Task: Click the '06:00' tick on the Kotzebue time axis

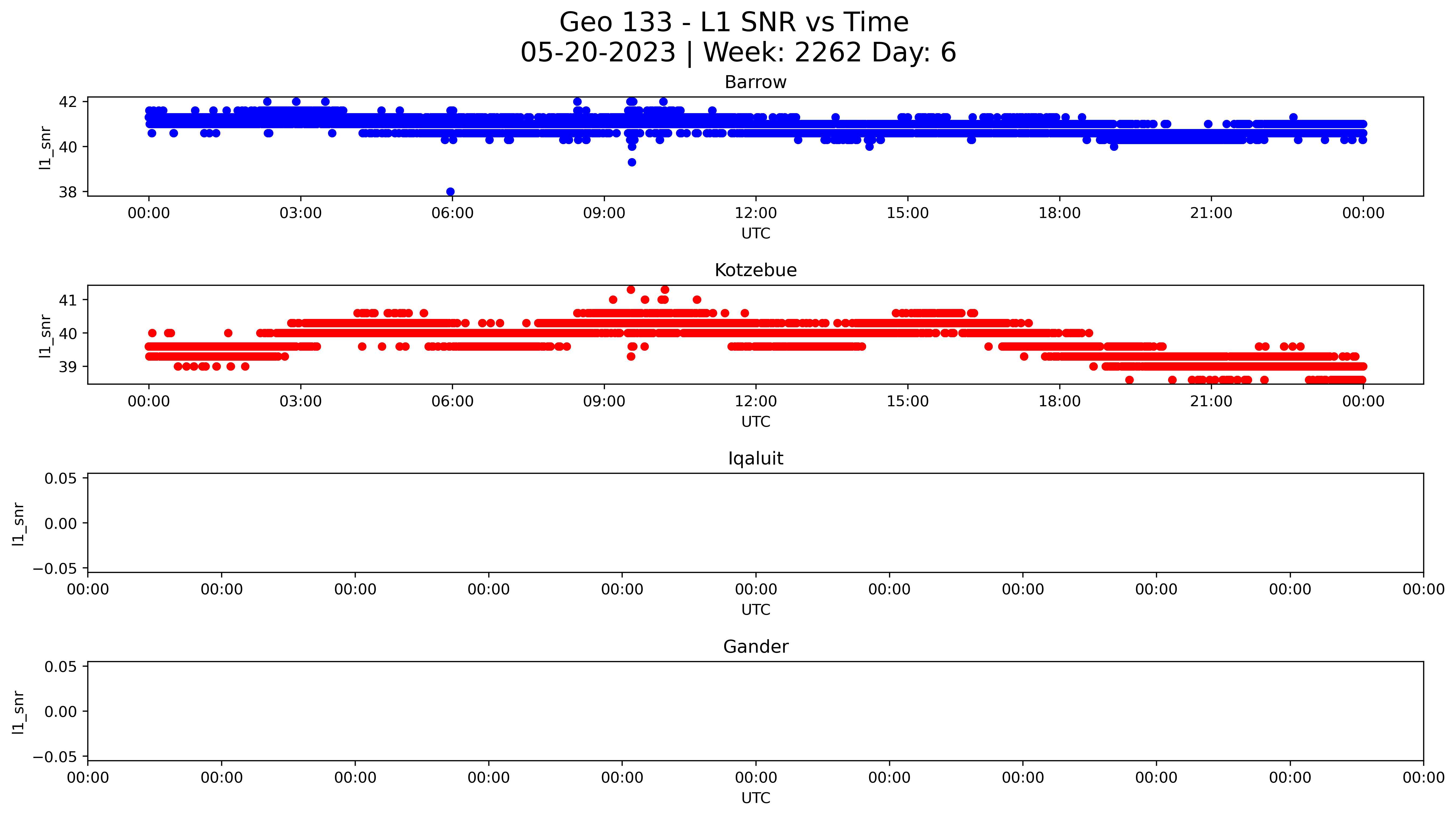Action: pos(452,401)
